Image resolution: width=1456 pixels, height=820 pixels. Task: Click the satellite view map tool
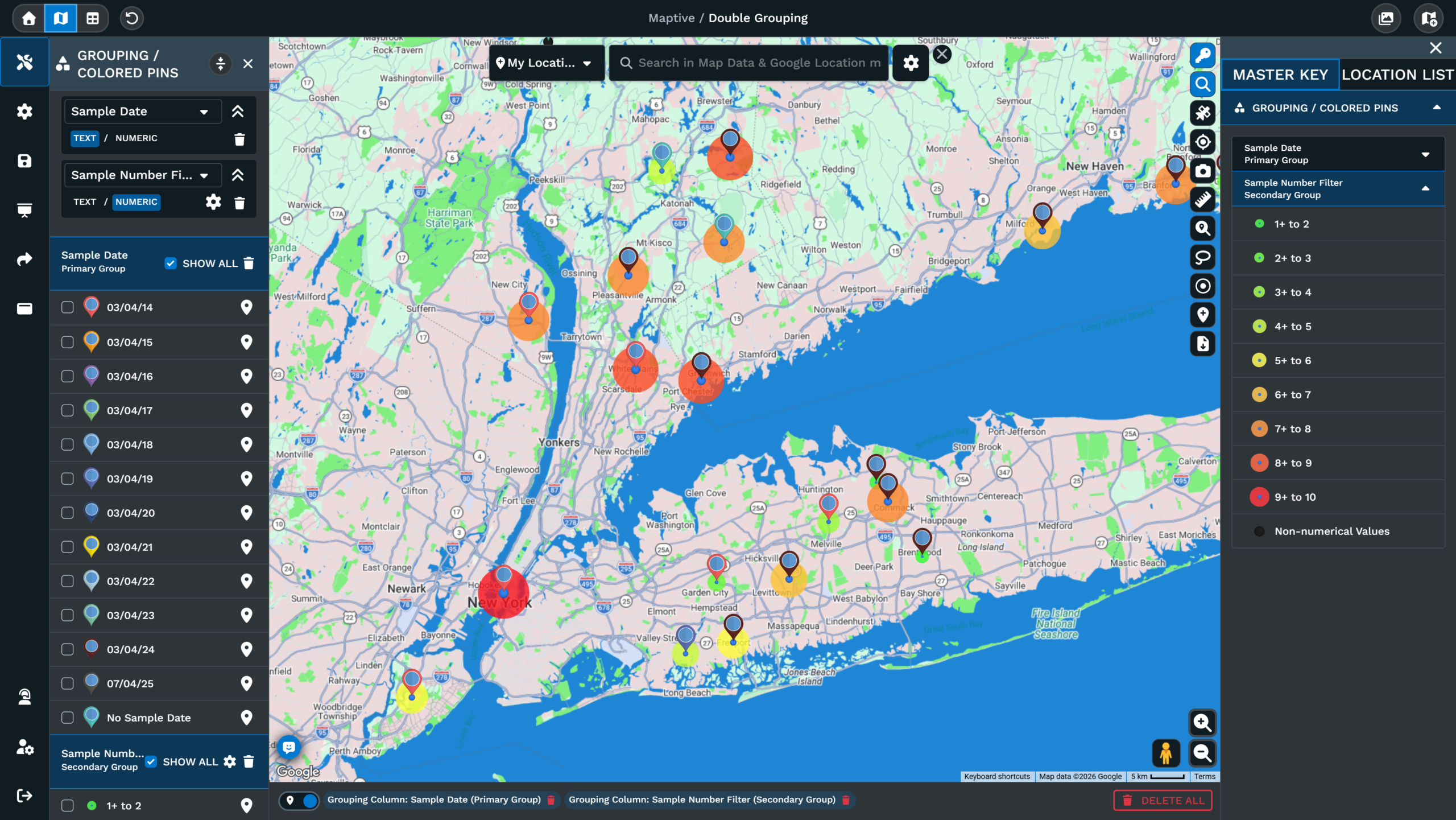(1202, 113)
